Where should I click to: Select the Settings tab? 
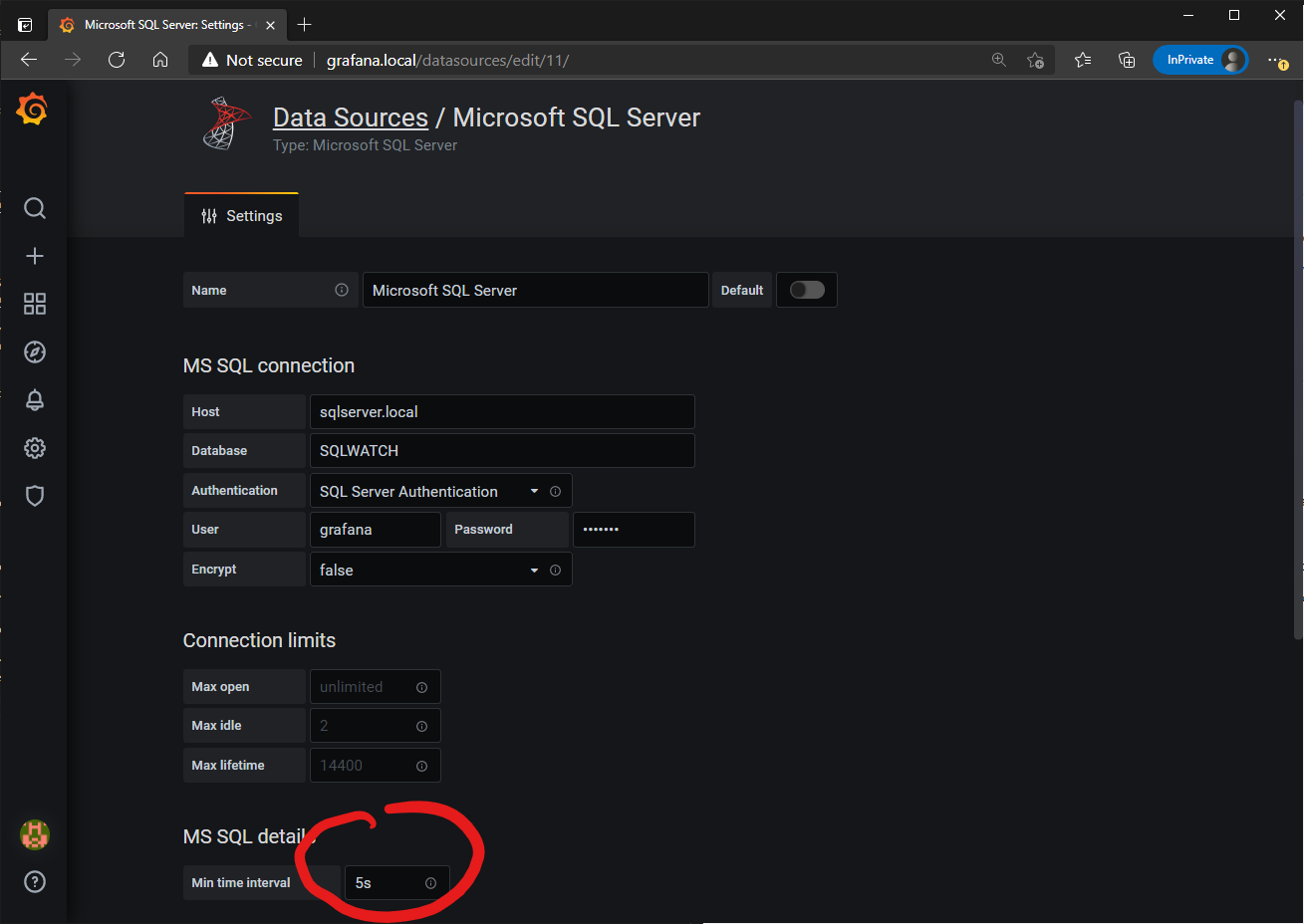click(242, 215)
